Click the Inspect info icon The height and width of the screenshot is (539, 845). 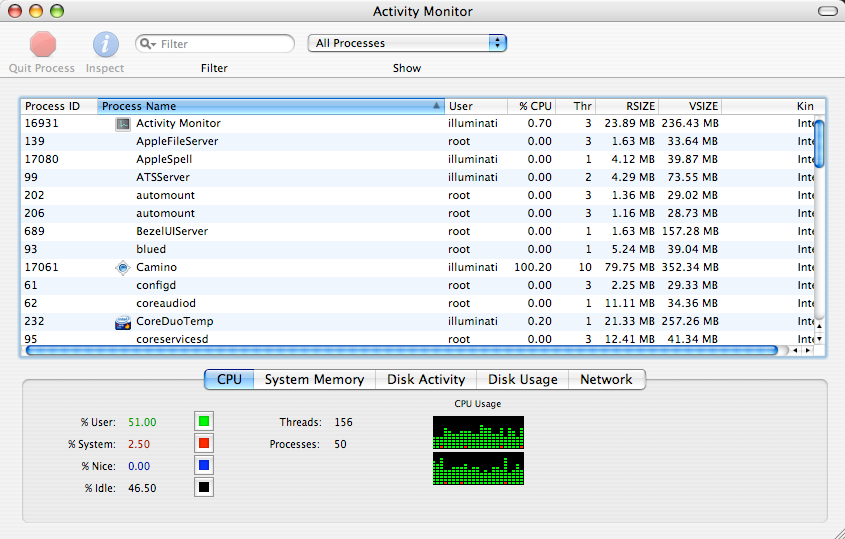tap(106, 44)
